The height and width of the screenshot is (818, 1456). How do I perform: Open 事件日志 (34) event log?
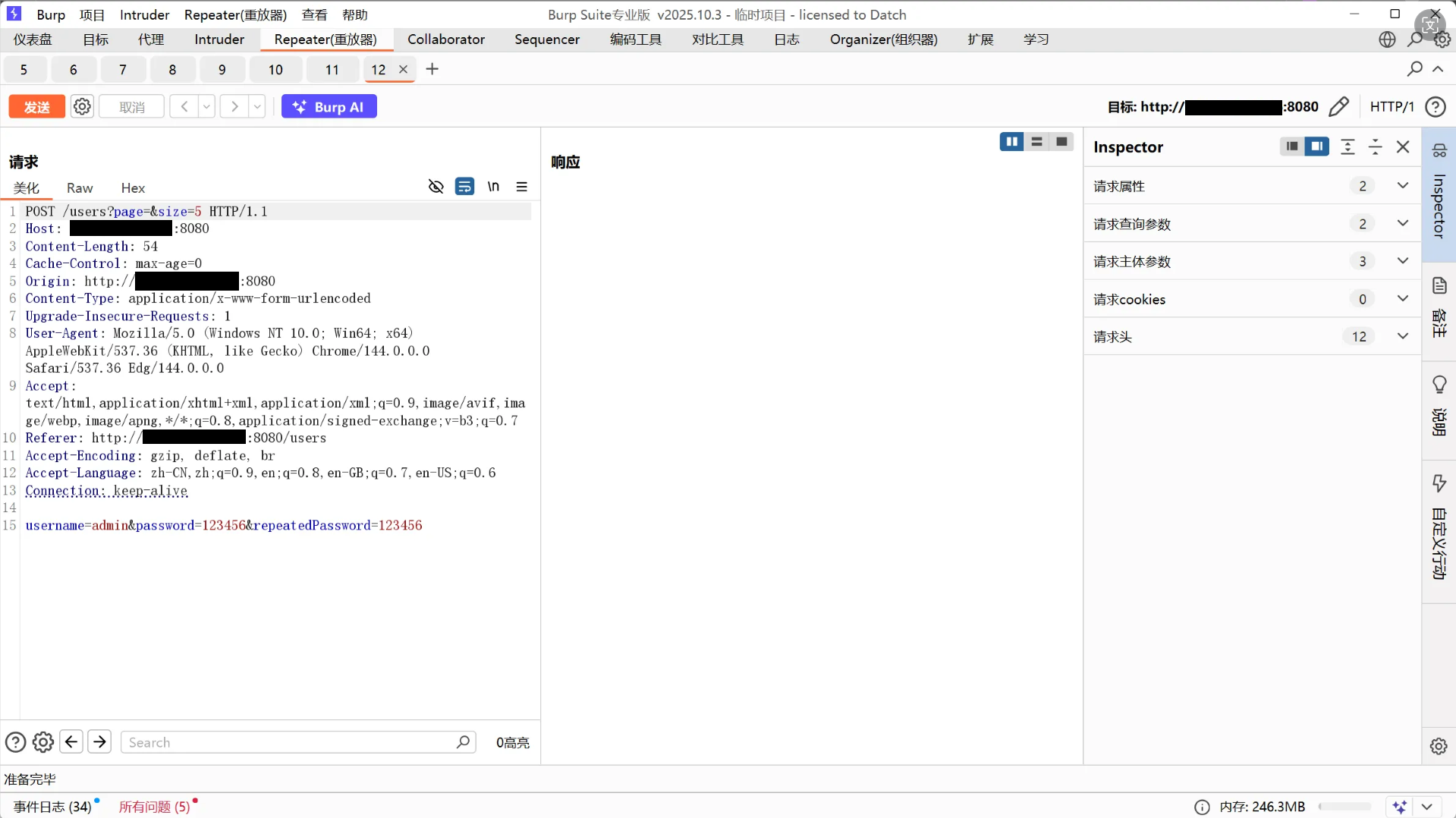click(53, 807)
